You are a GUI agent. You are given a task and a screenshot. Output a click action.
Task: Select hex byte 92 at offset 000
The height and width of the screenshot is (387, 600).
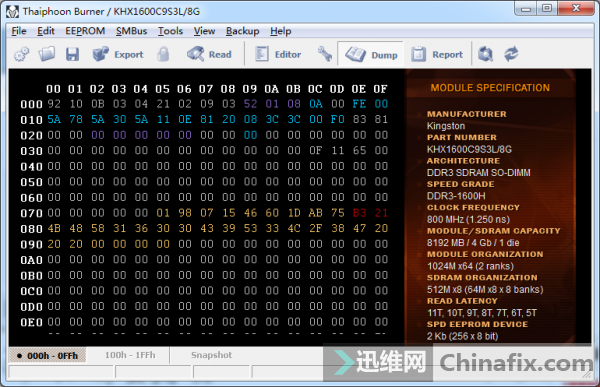54,104
